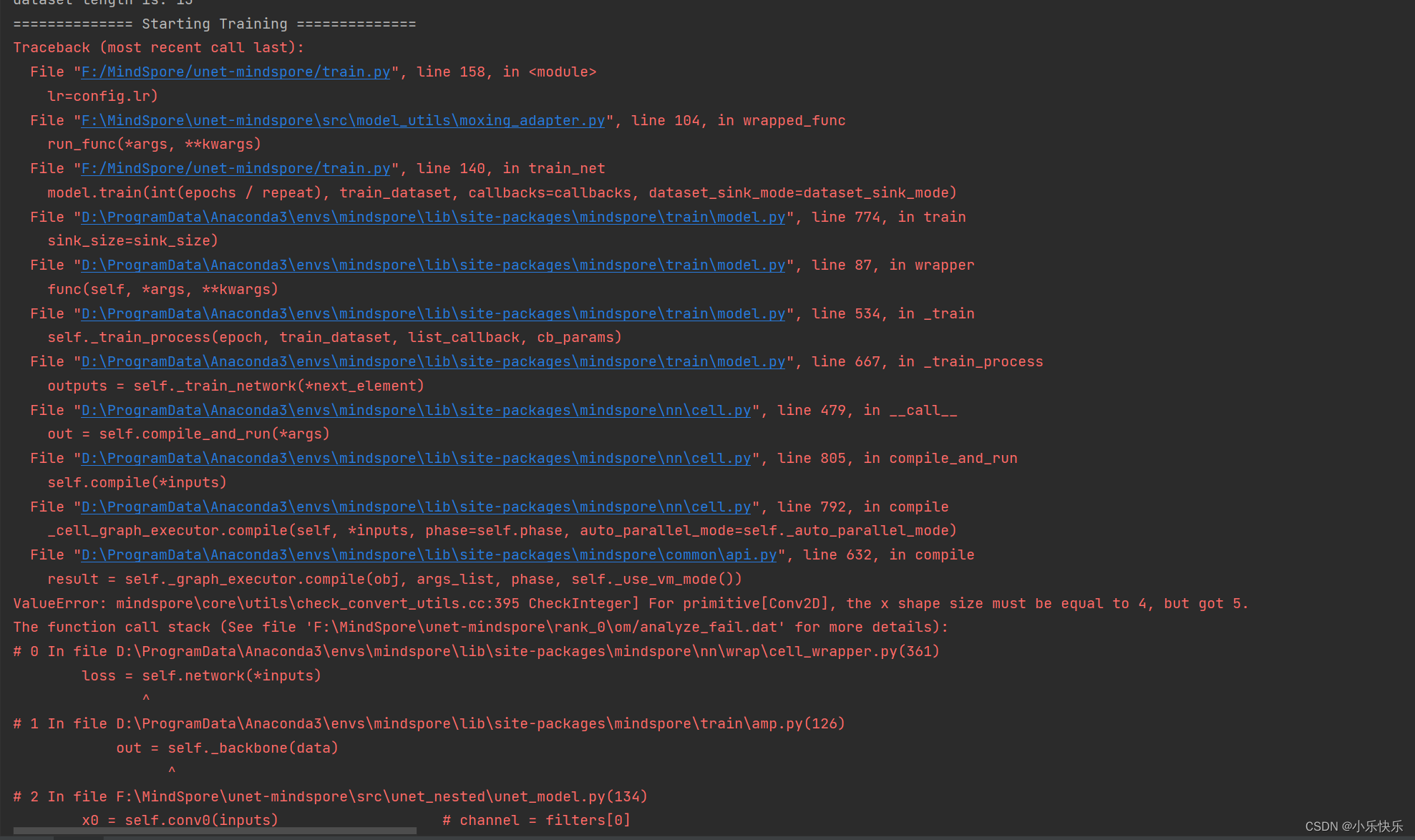1415x840 pixels.
Task: Open cell.py link at line 479
Action: click(416, 410)
